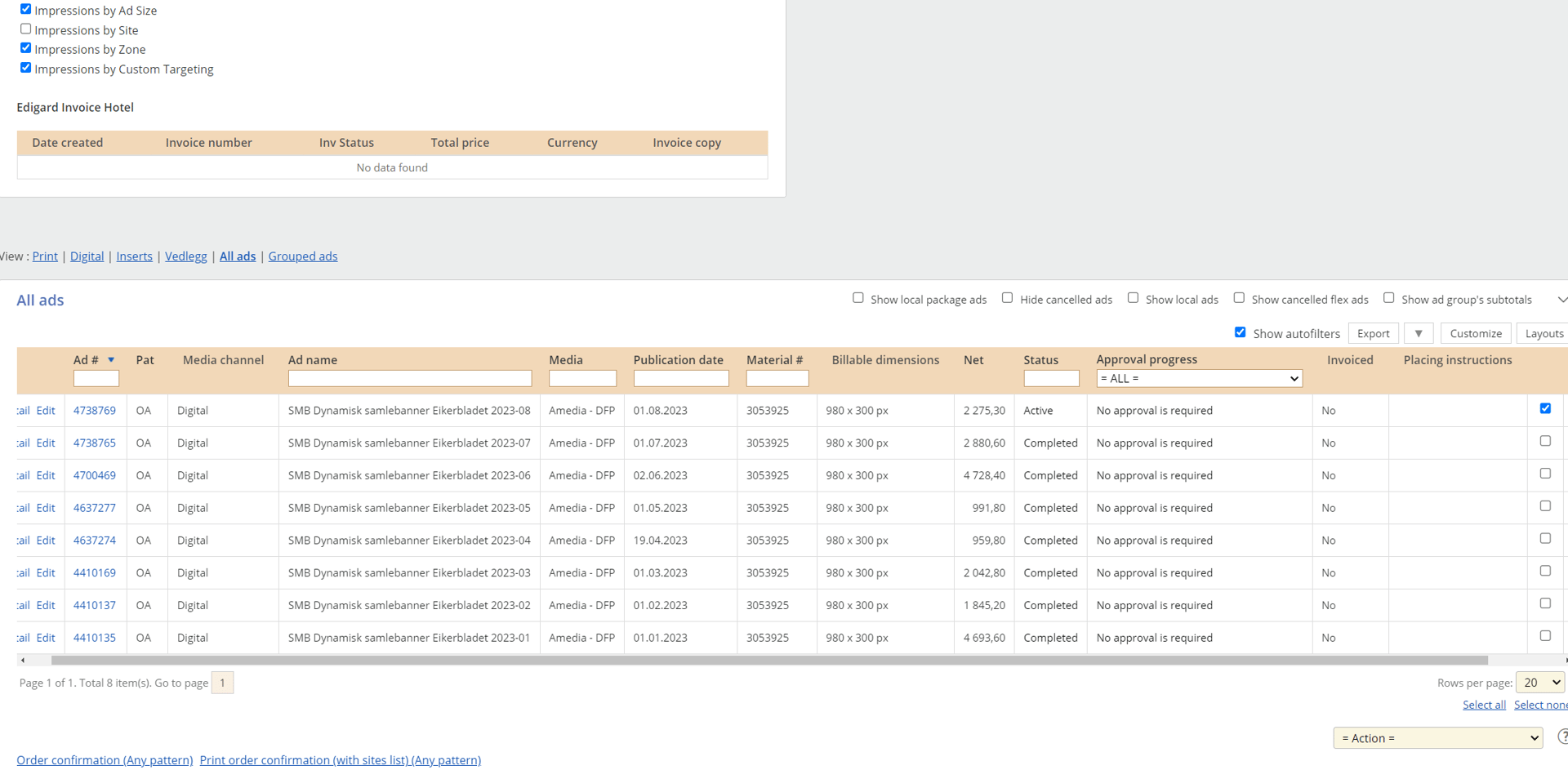Switch to Vedlegg view
Viewport: 1568px width, 770px height.
point(185,256)
